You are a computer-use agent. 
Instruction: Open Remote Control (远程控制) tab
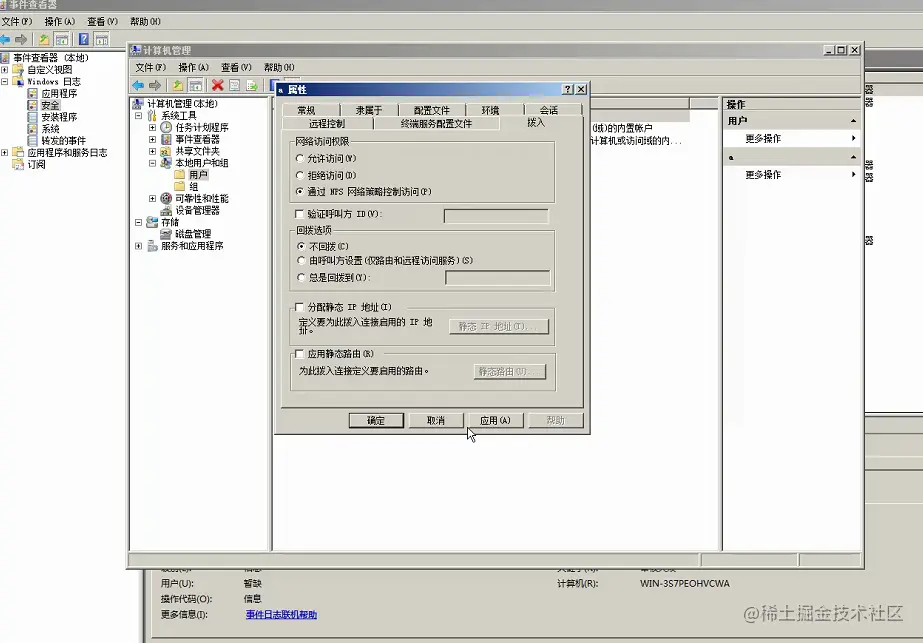click(327, 124)
